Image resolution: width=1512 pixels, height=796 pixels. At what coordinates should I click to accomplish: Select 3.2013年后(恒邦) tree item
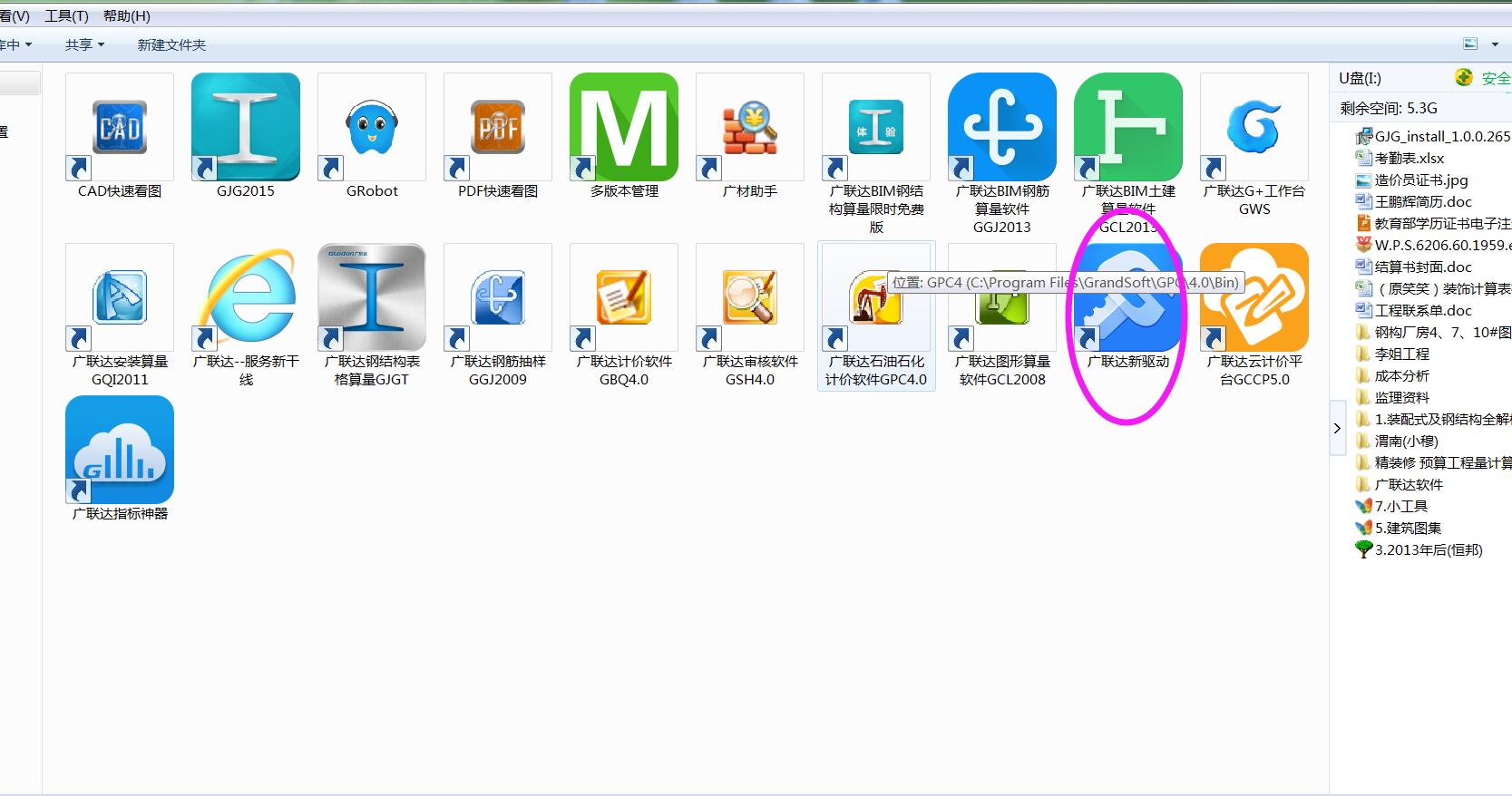coord(1419,549)
